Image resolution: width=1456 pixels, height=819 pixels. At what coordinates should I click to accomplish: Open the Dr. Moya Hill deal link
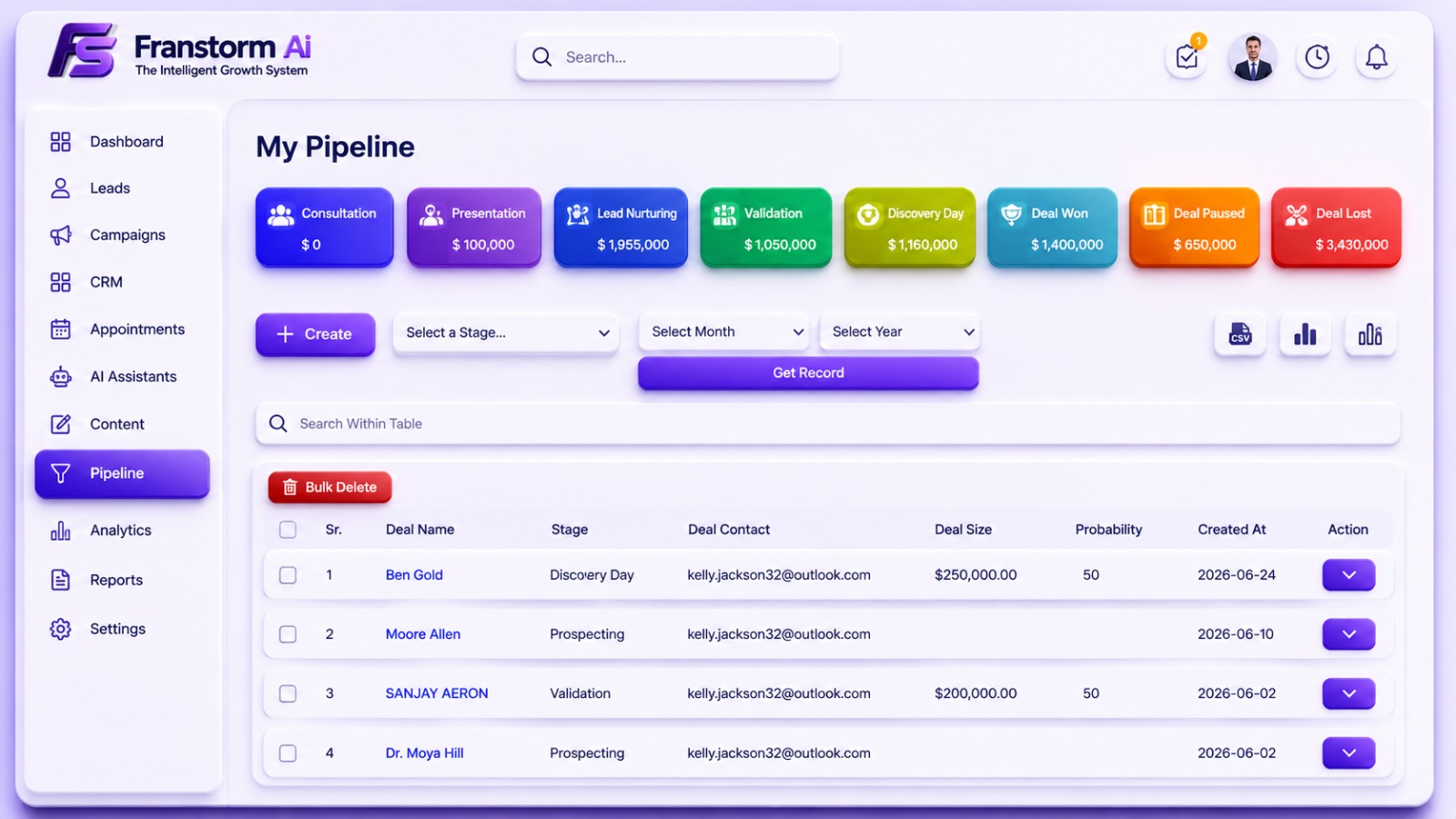[x=424, y=753]
